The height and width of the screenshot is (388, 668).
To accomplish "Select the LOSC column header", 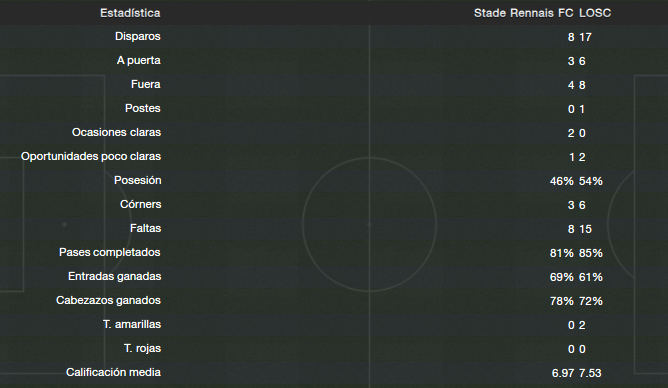I will pos(595,13).
